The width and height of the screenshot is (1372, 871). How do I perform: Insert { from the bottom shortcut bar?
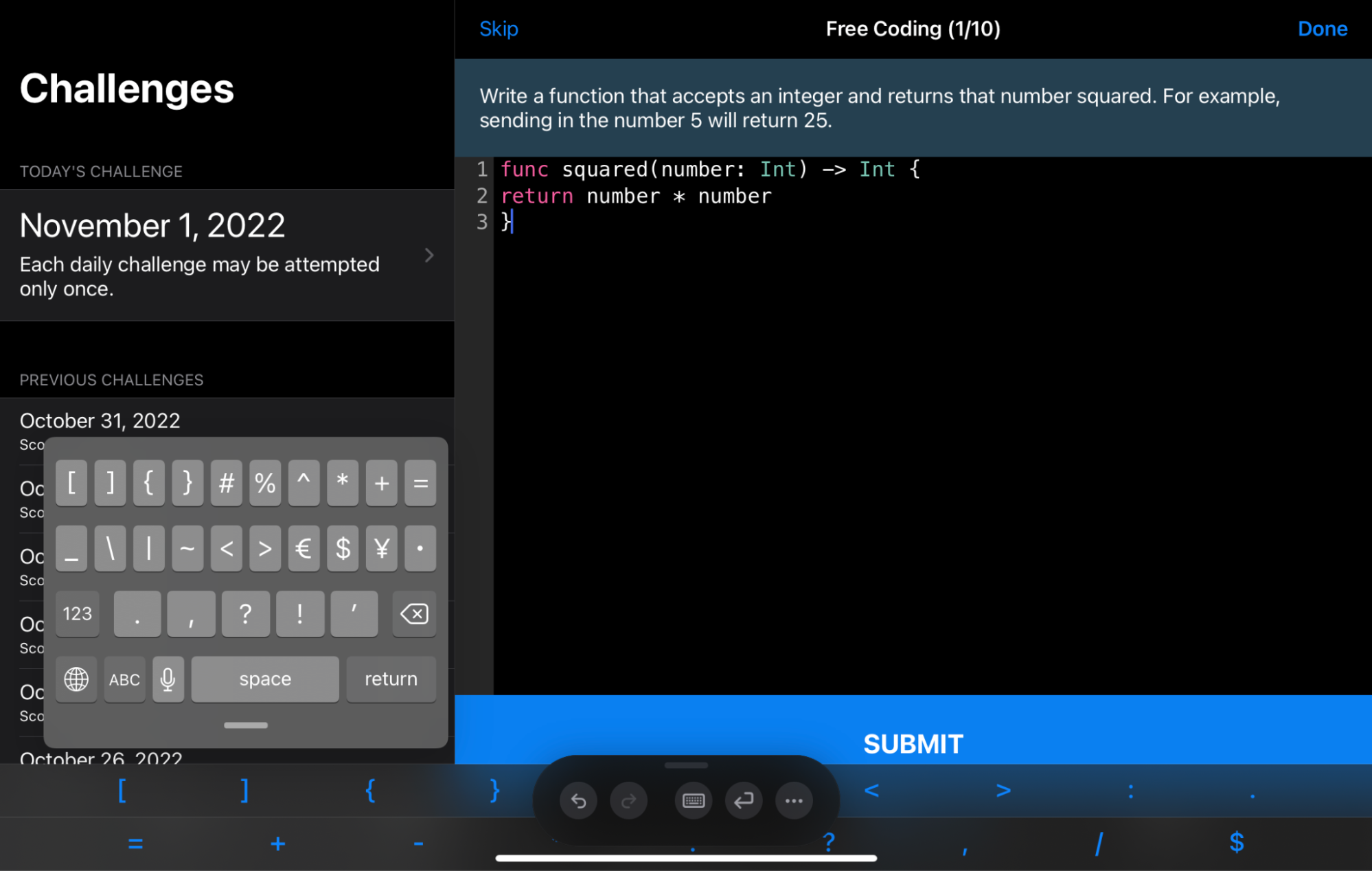[370, 790]
